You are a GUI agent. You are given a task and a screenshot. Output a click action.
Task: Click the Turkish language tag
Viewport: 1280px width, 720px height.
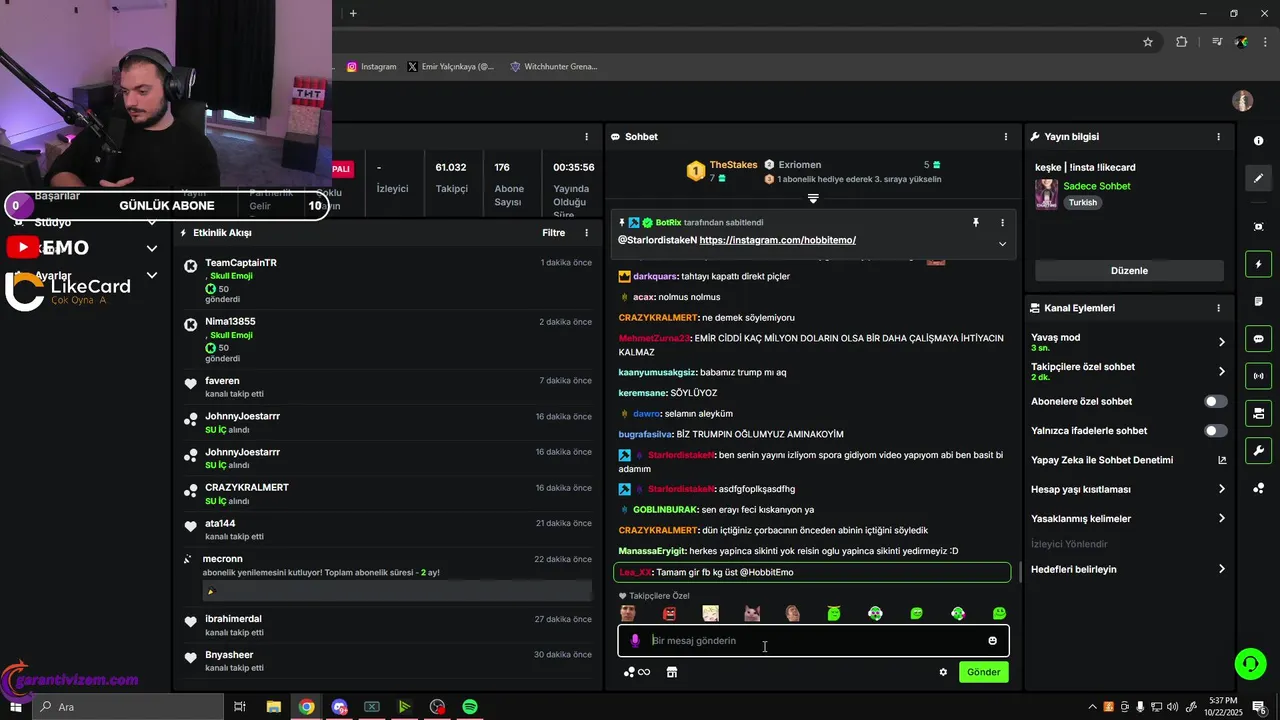point(1082,203)
